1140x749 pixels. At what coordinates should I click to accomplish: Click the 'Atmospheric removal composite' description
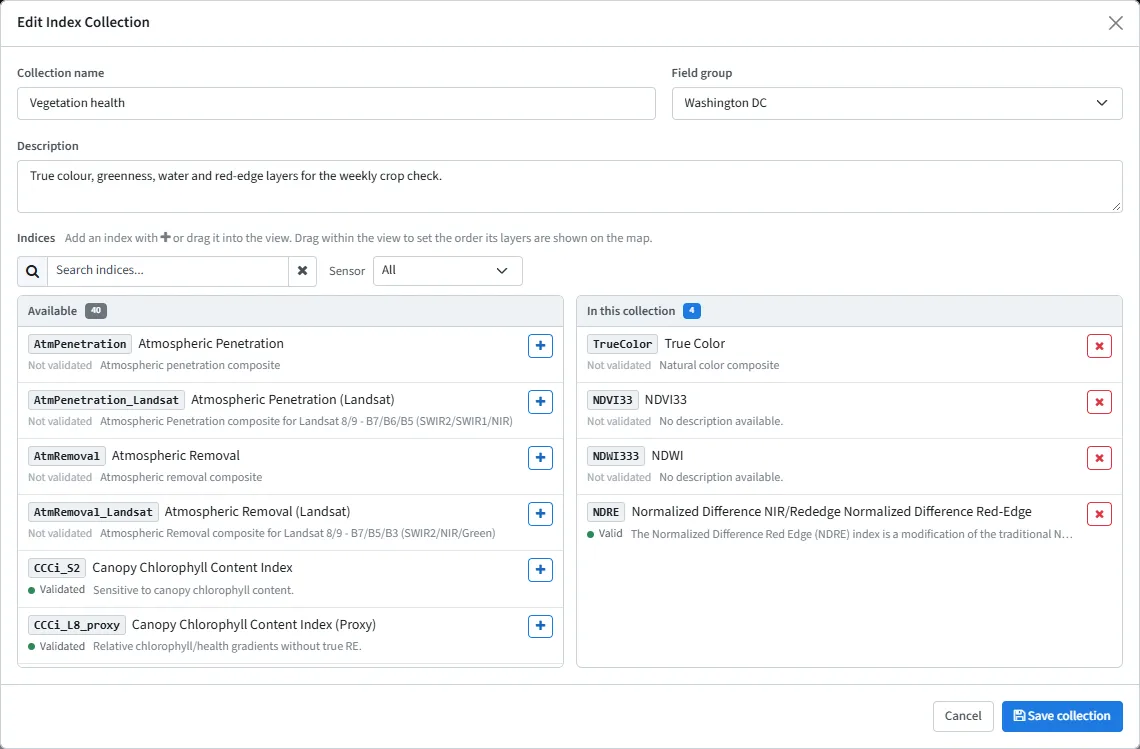[181, 477]
